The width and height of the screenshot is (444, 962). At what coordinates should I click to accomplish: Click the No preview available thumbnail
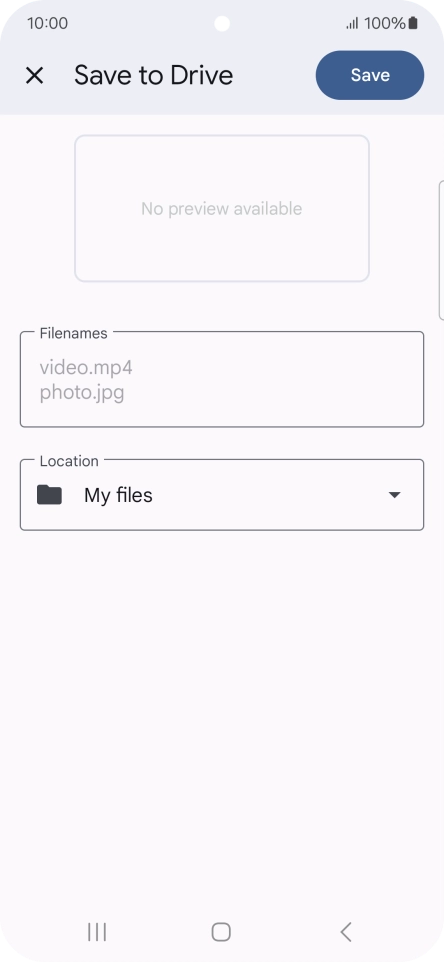pos(222,209)
